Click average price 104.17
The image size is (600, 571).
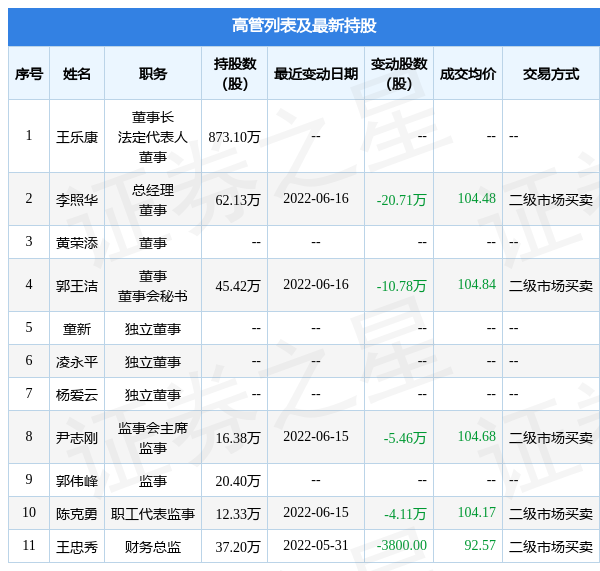[x=477, y=512]
